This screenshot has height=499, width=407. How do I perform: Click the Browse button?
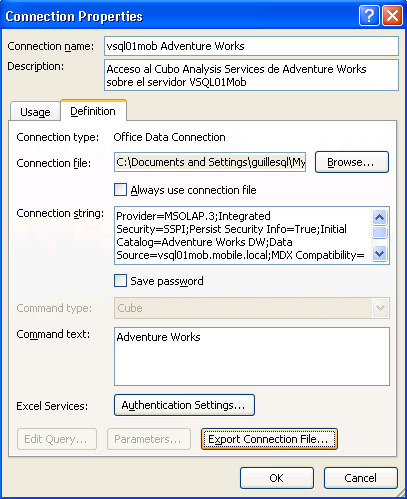tap(352, 162)
